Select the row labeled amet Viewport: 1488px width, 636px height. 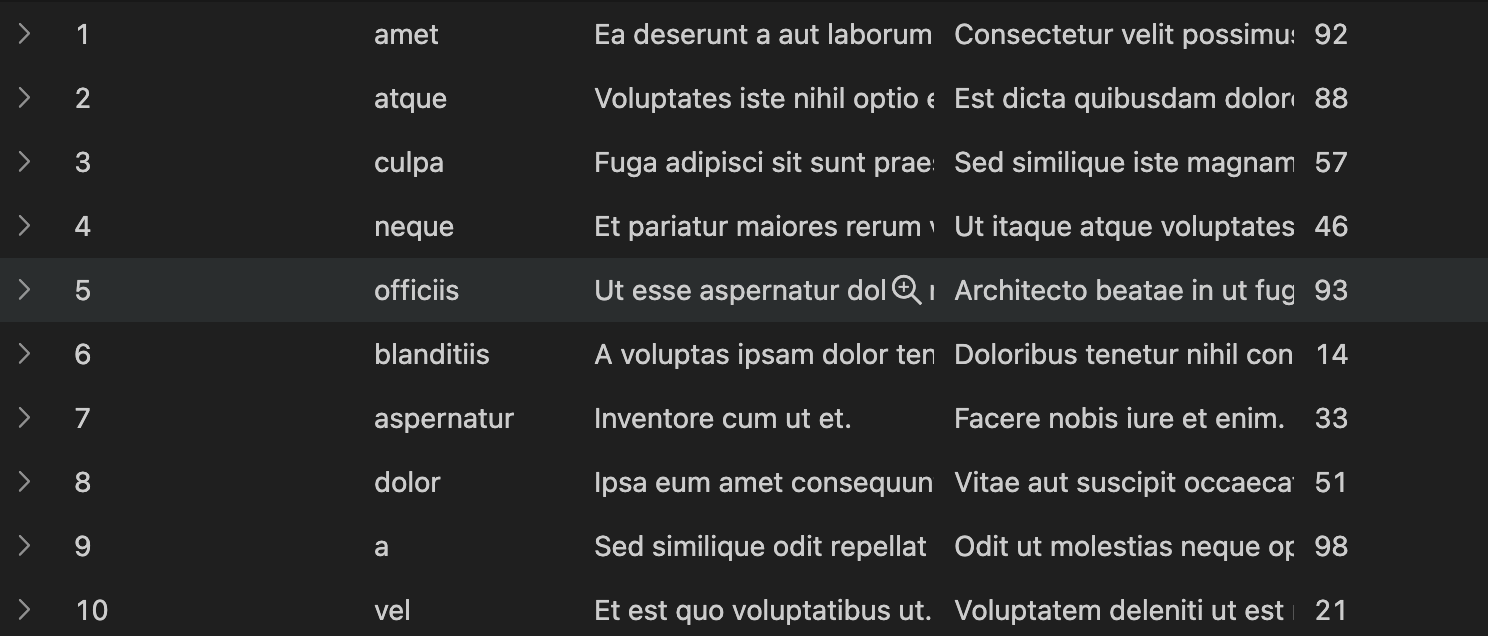[x=406, y=34]
